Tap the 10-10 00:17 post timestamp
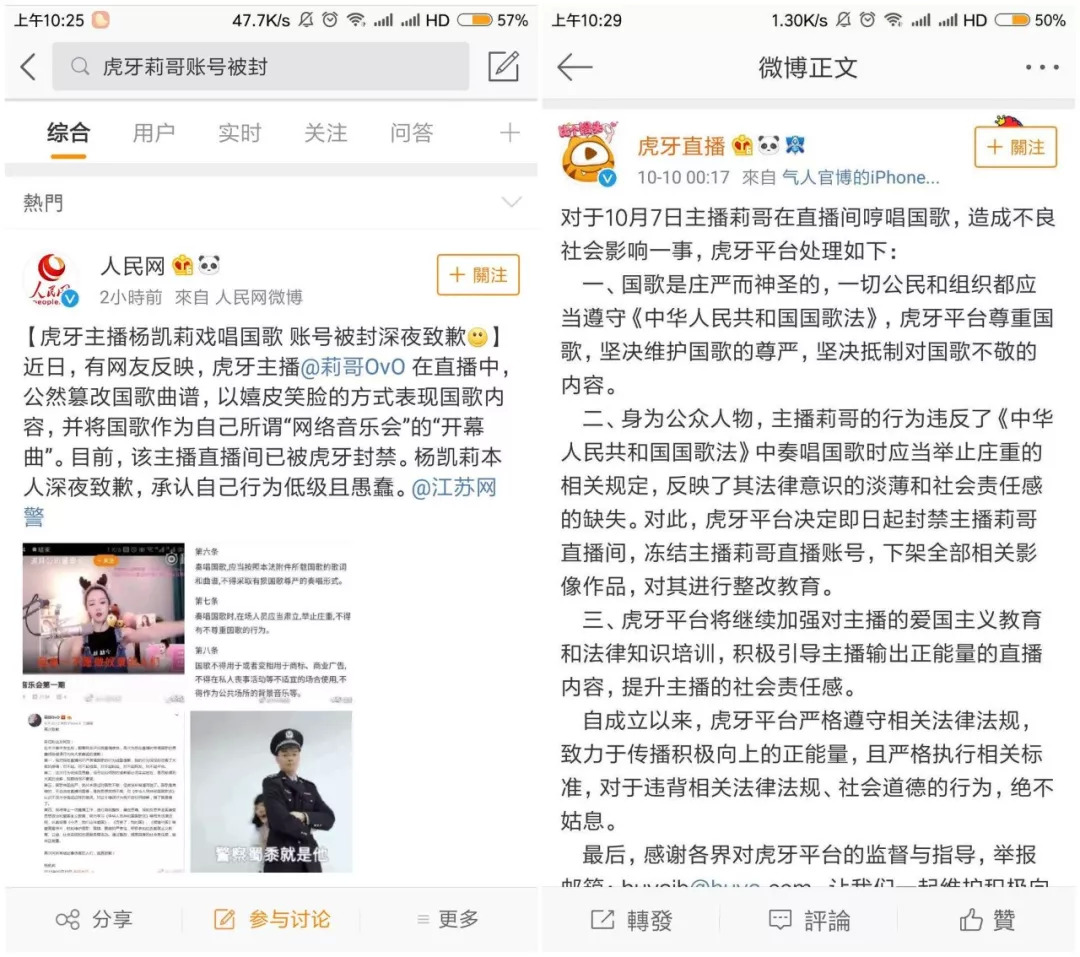The width and height of the screenshot is (1080, 957). [683, 178]
